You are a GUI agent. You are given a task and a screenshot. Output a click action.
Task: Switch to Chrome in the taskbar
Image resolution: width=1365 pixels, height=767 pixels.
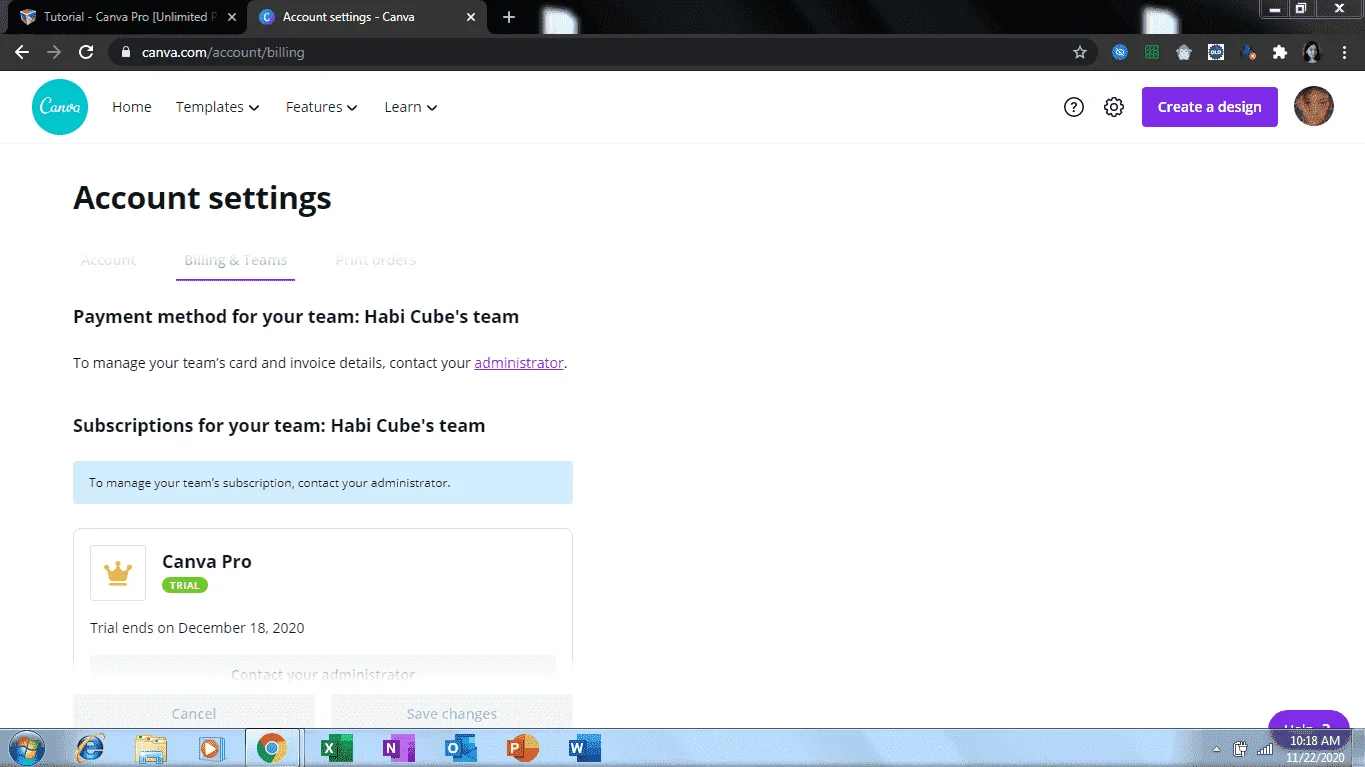[271, 747]
